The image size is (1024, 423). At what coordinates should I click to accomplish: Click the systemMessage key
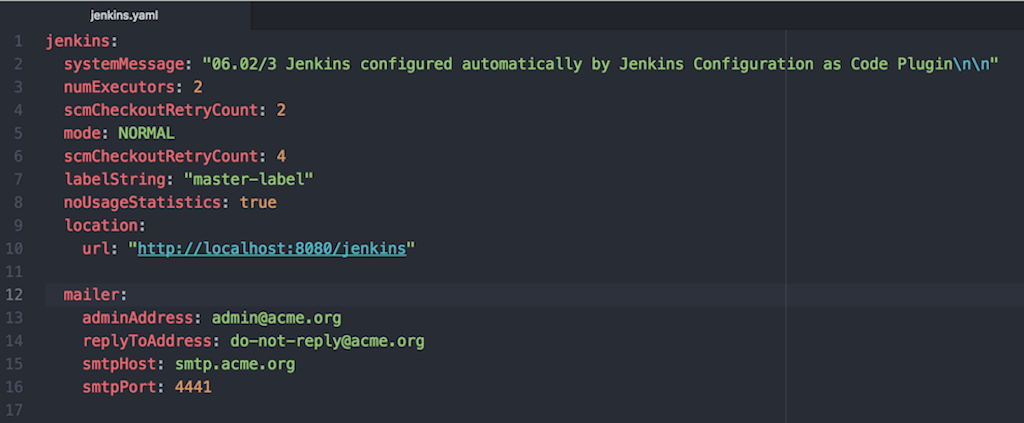[124, 65]
